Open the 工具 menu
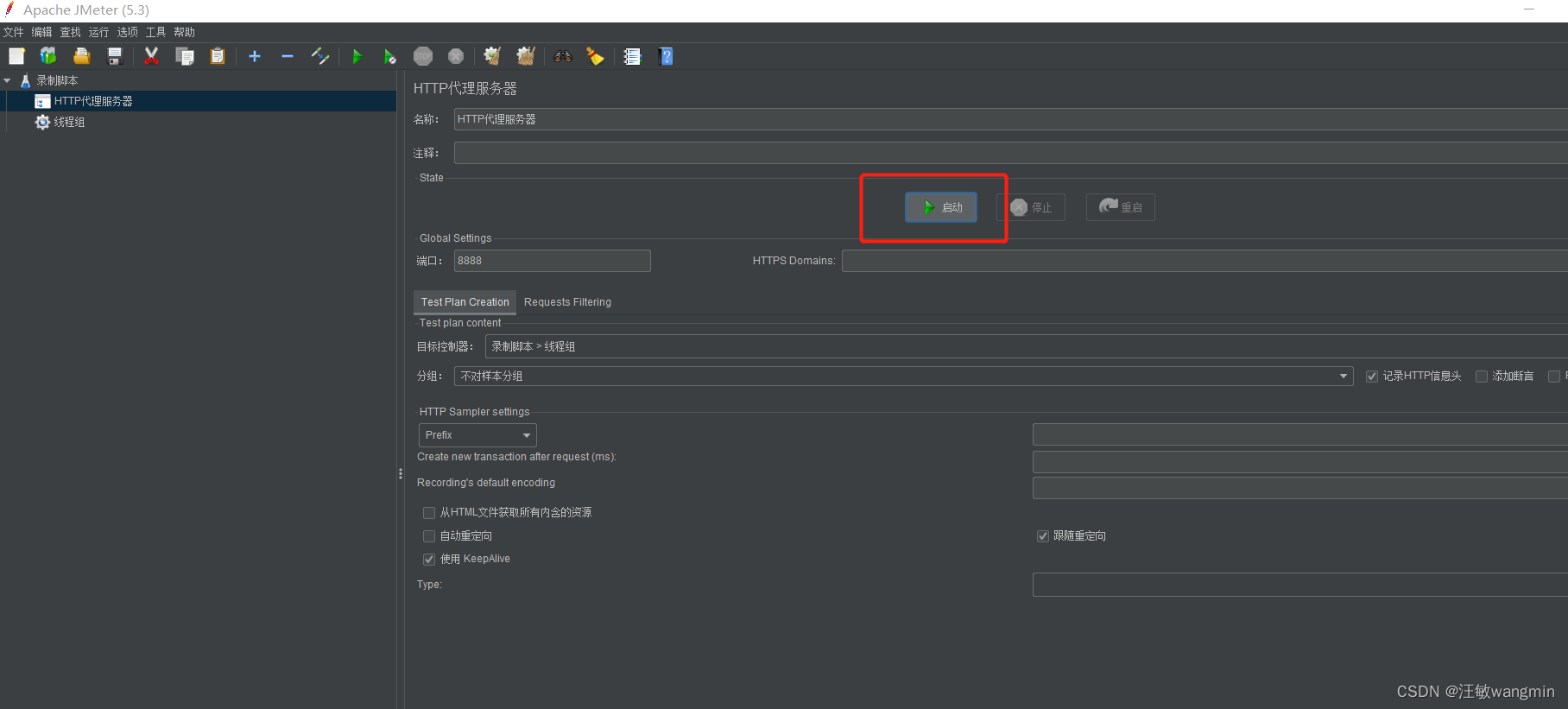 pos(156,32)
